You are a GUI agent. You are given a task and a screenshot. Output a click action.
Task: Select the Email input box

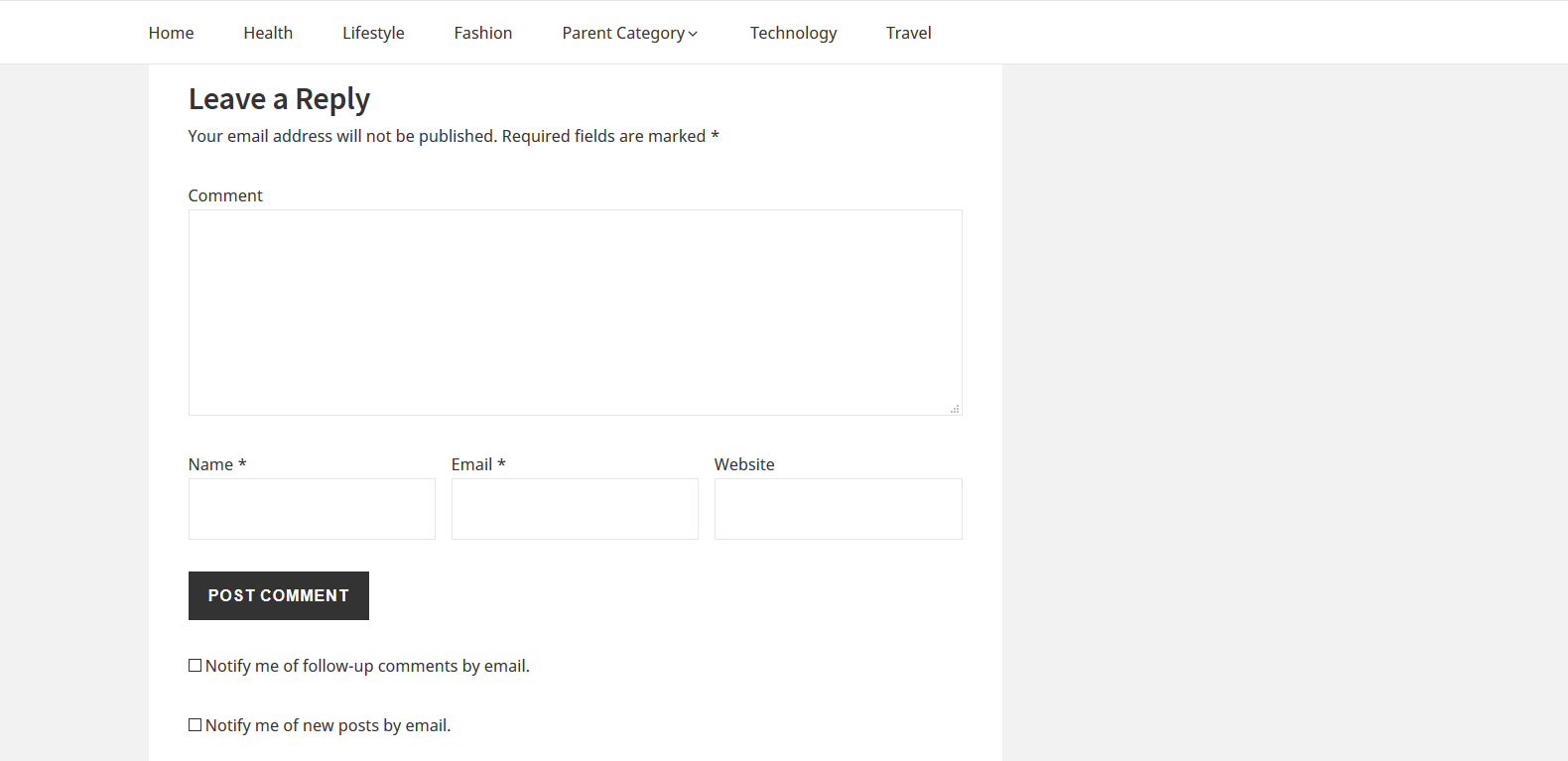[575, 509]
